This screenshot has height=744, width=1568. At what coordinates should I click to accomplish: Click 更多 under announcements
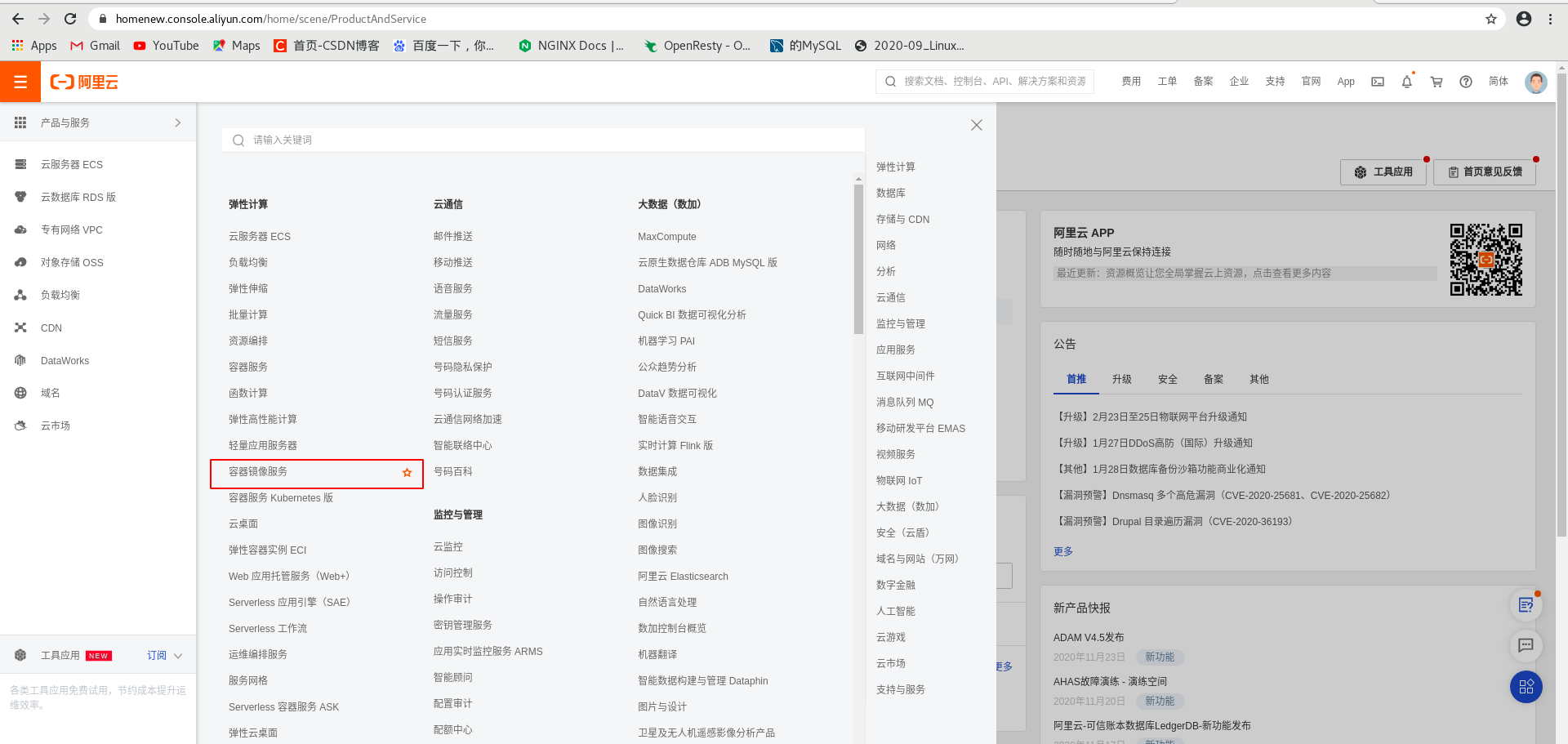(1063, 551)
